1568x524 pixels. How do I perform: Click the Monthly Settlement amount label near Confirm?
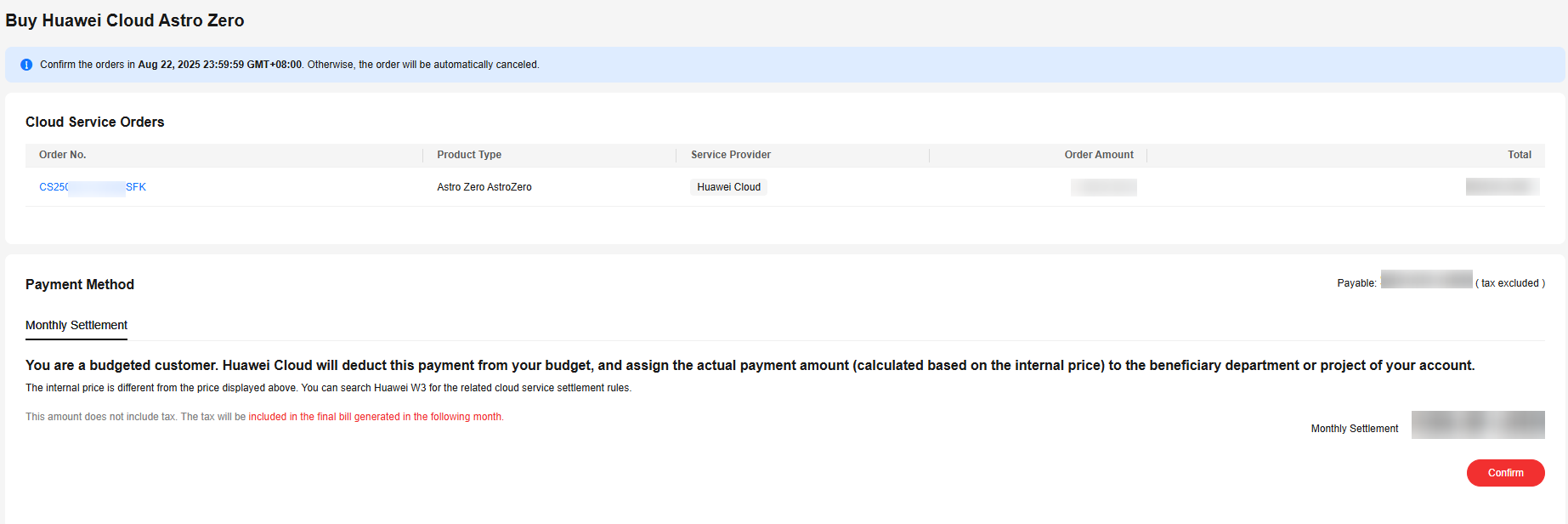pyautogui.click(x=1355, y=429)
